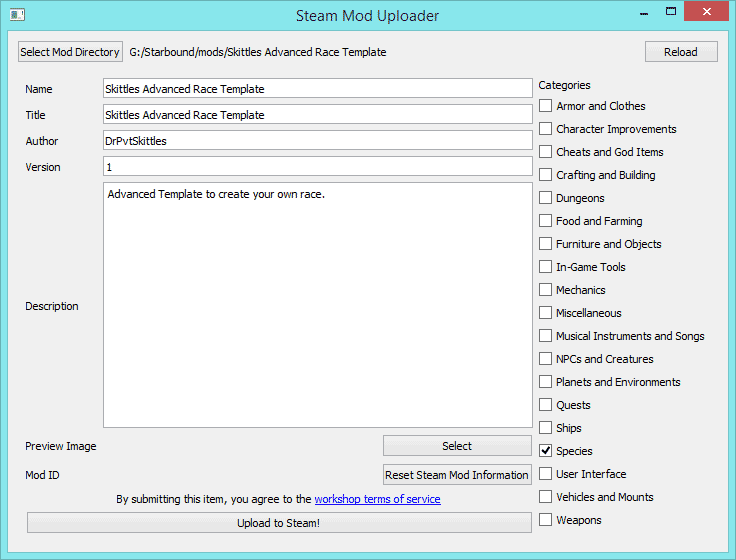Tick the Mechanics checkbox
Viewport: 736px width, 560px height.
(x=545, y=290)
